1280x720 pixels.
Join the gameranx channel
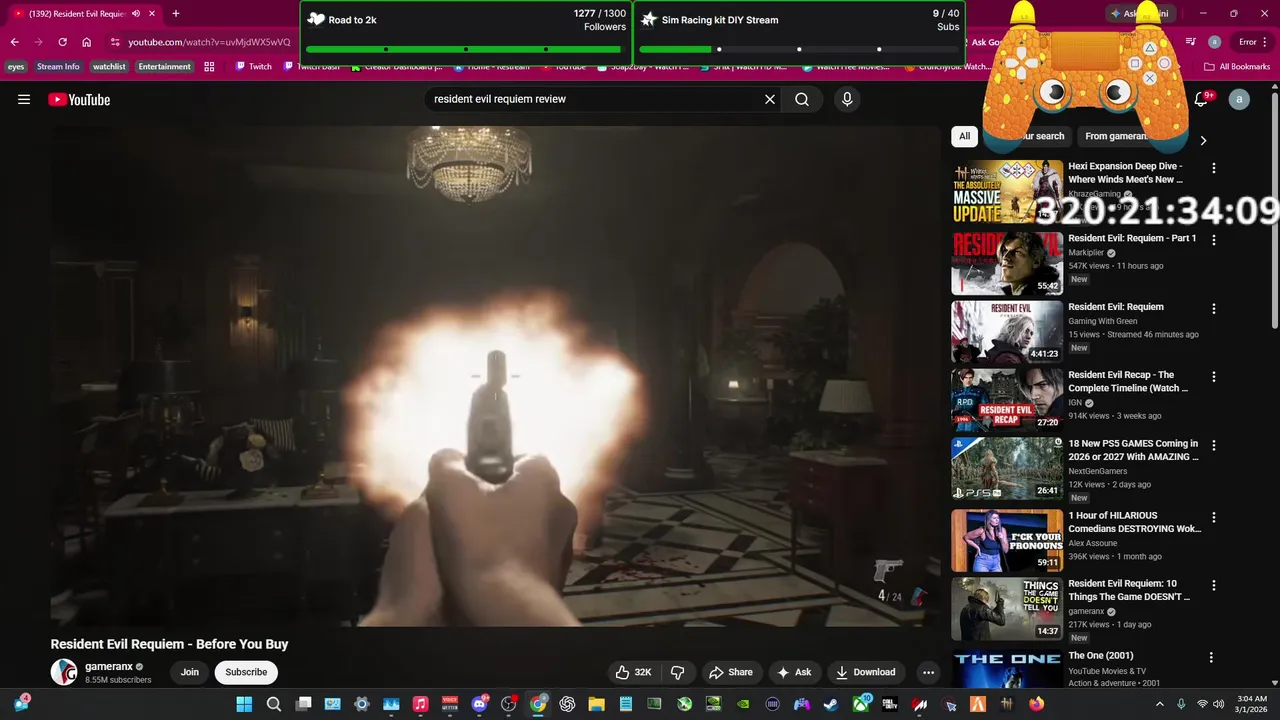[190, 672]
